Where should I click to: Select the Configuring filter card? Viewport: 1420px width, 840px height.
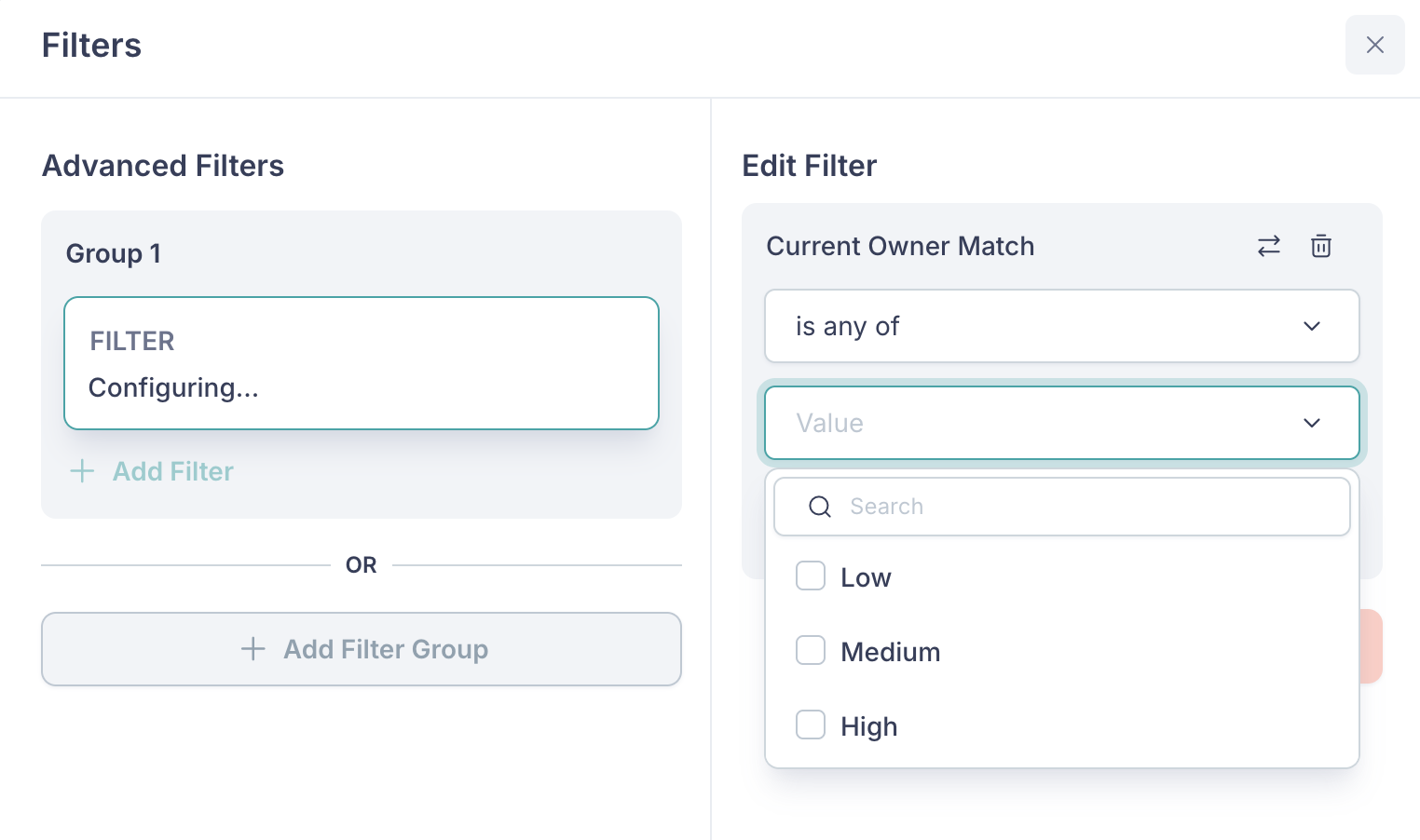coord(362,363)
